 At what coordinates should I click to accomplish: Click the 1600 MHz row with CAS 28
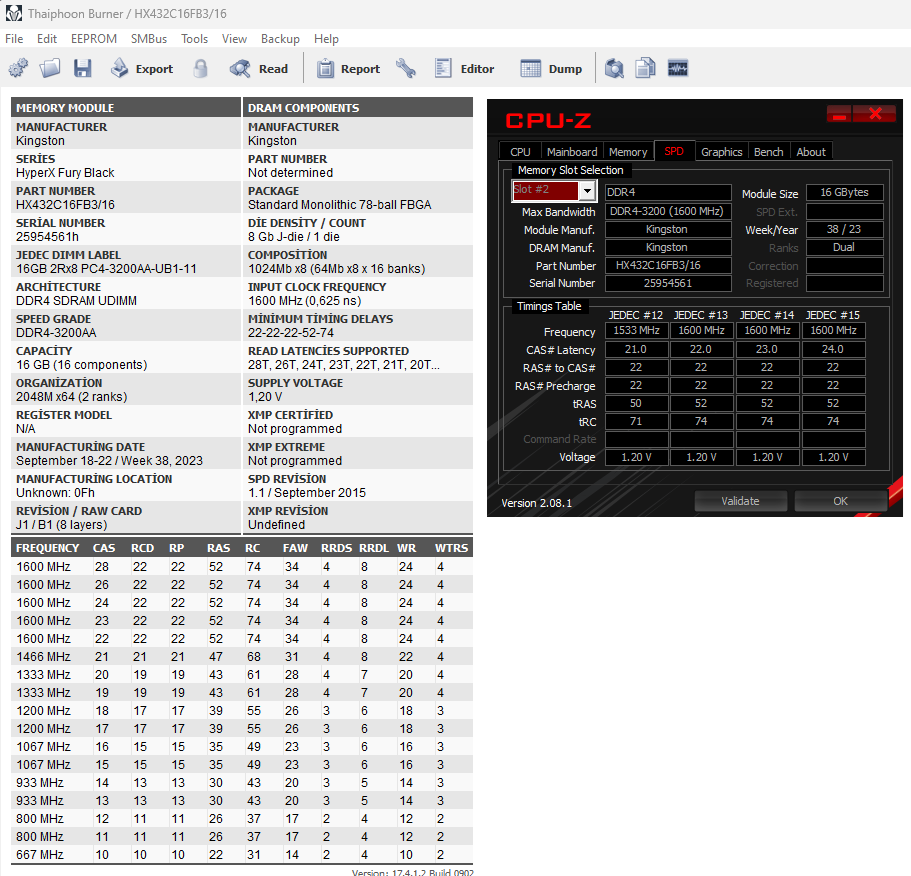[242, 566]
